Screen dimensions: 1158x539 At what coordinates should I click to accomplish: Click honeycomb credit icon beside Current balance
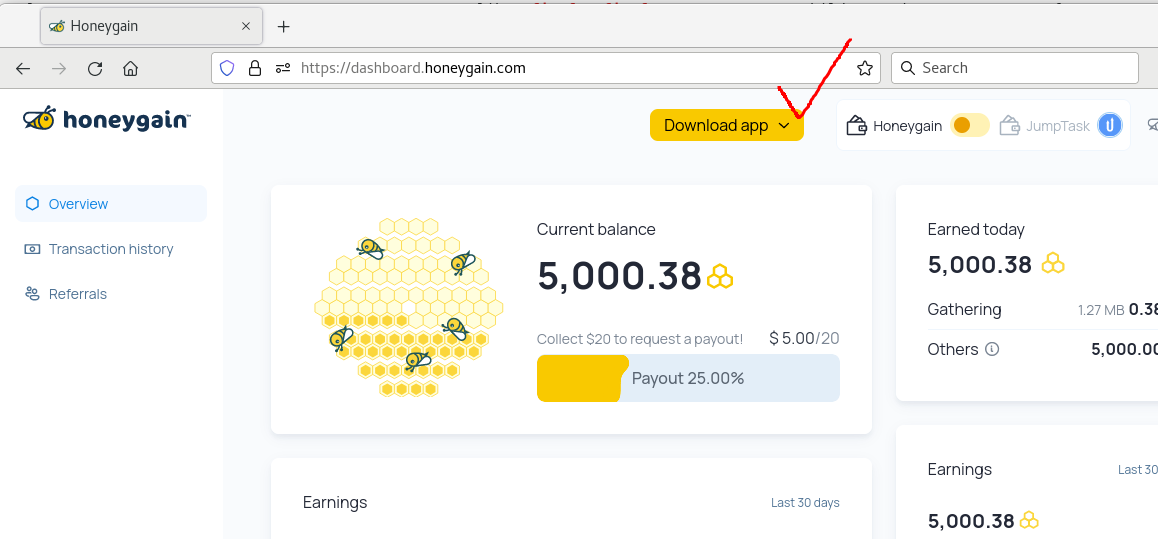[720, 276]
